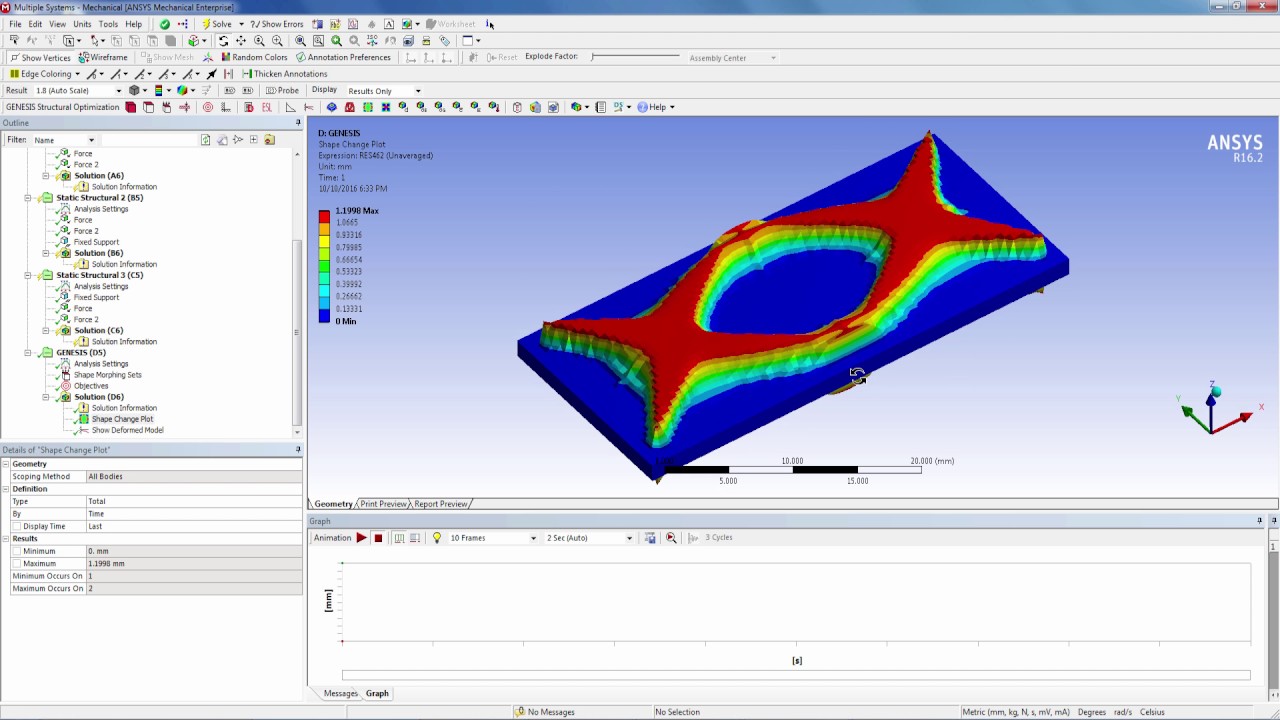The height and width of the screenshot is (720, 1280).
Task: Click the GENESIS target objectives icon
Action: click(208, 107)
